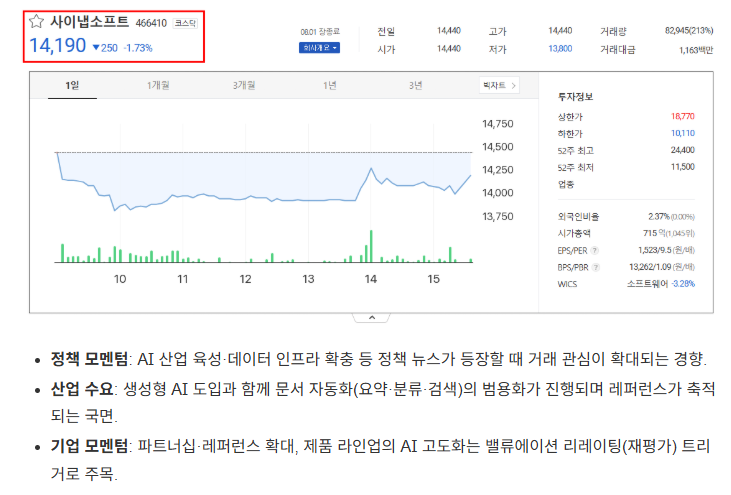The width and height of the screenshot is (731, 495).
Task: Click the 투자정보 heading
Action: coord(575,97)
